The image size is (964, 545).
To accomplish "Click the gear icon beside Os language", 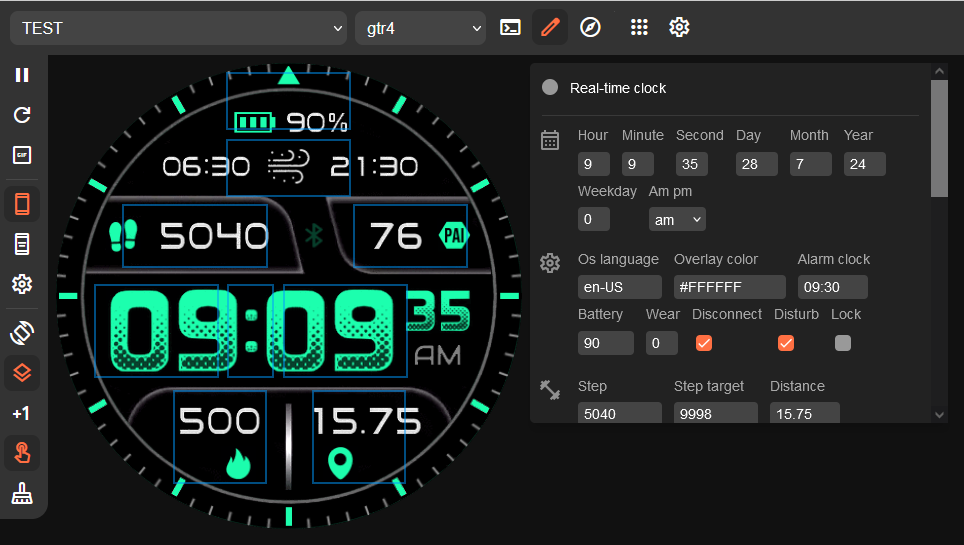I will [550, 263].
